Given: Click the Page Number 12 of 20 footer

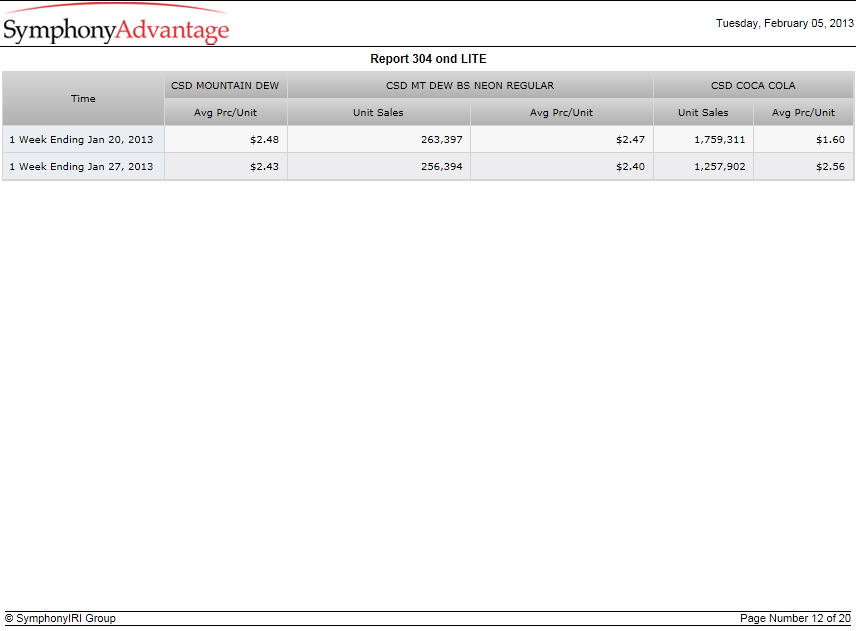Looking at the screenshot, I should pos(795,618).
